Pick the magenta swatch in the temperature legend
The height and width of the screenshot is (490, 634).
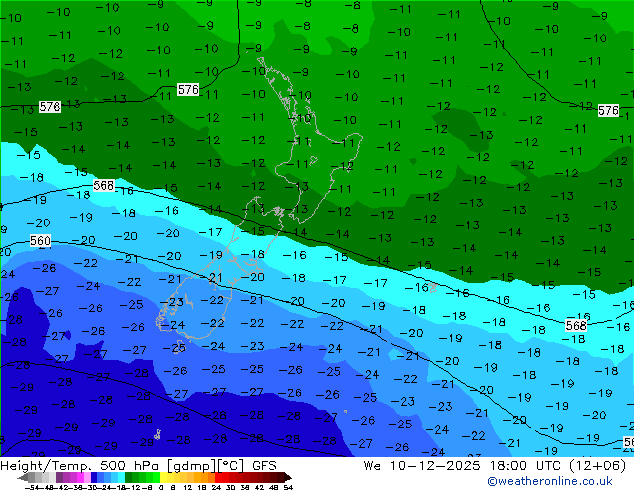(80, 478)
